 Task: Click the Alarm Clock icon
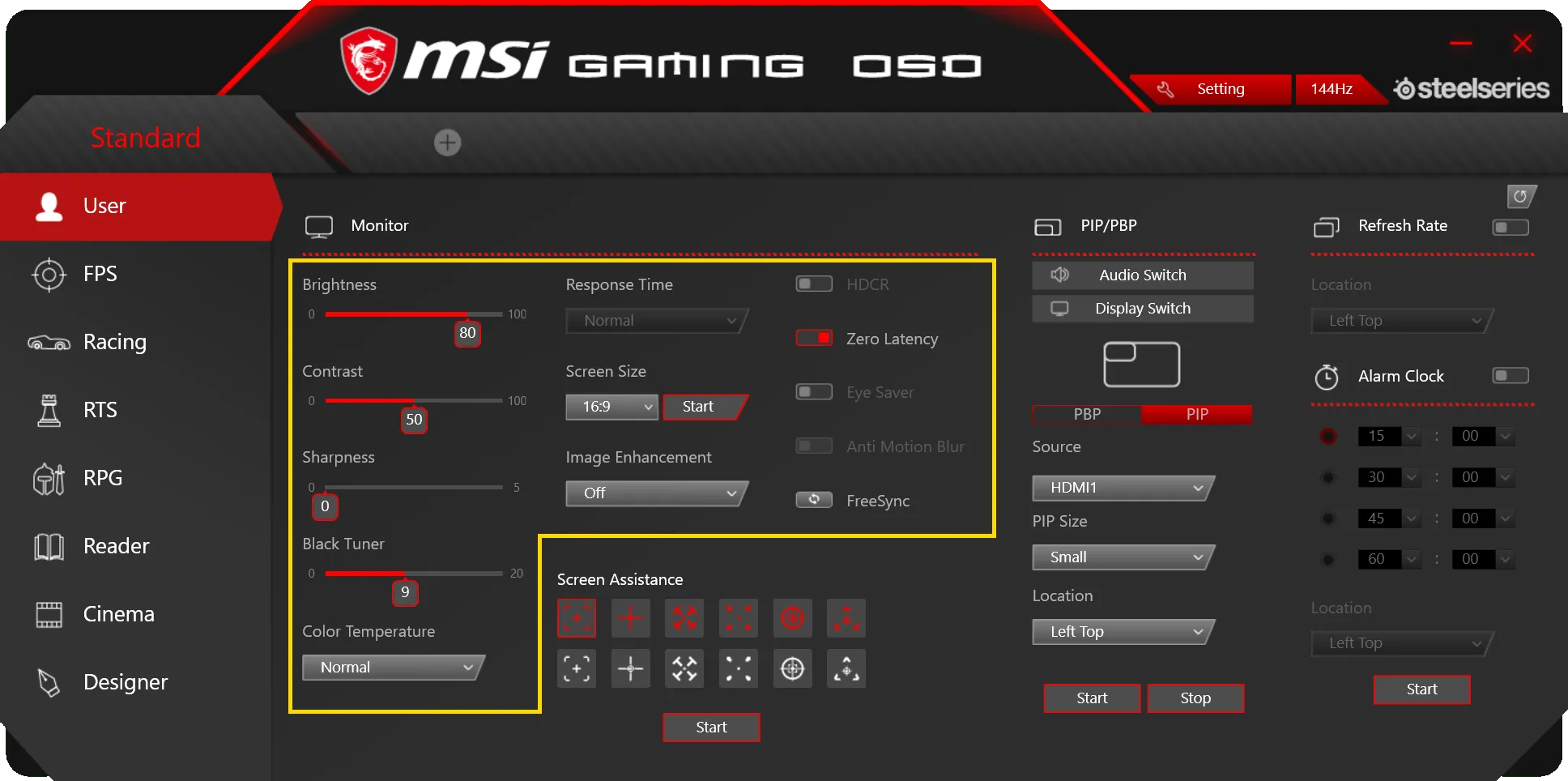[1327, 377]
